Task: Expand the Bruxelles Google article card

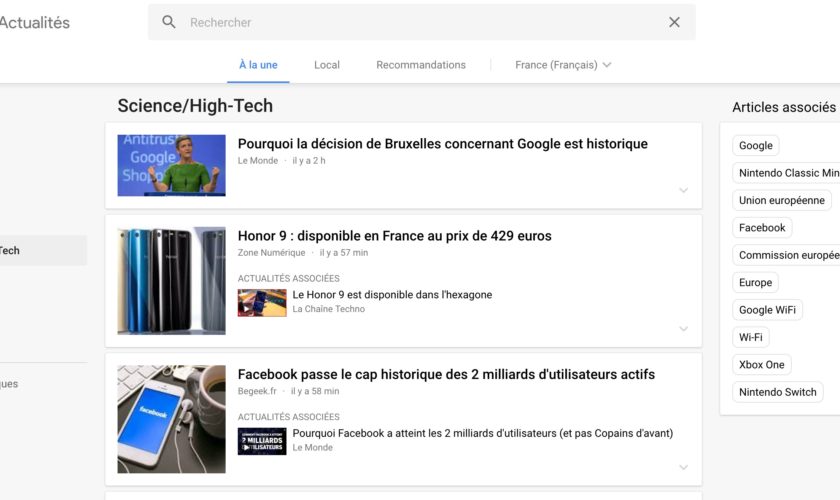Action: tap(684, 190)
